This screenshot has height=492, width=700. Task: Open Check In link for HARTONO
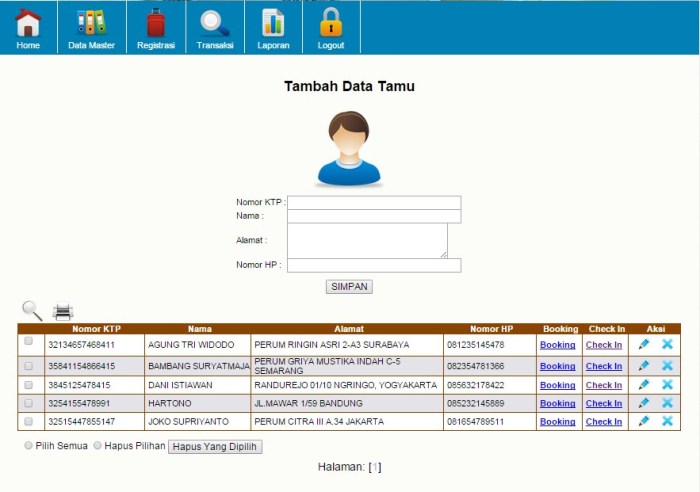(604, 403)
